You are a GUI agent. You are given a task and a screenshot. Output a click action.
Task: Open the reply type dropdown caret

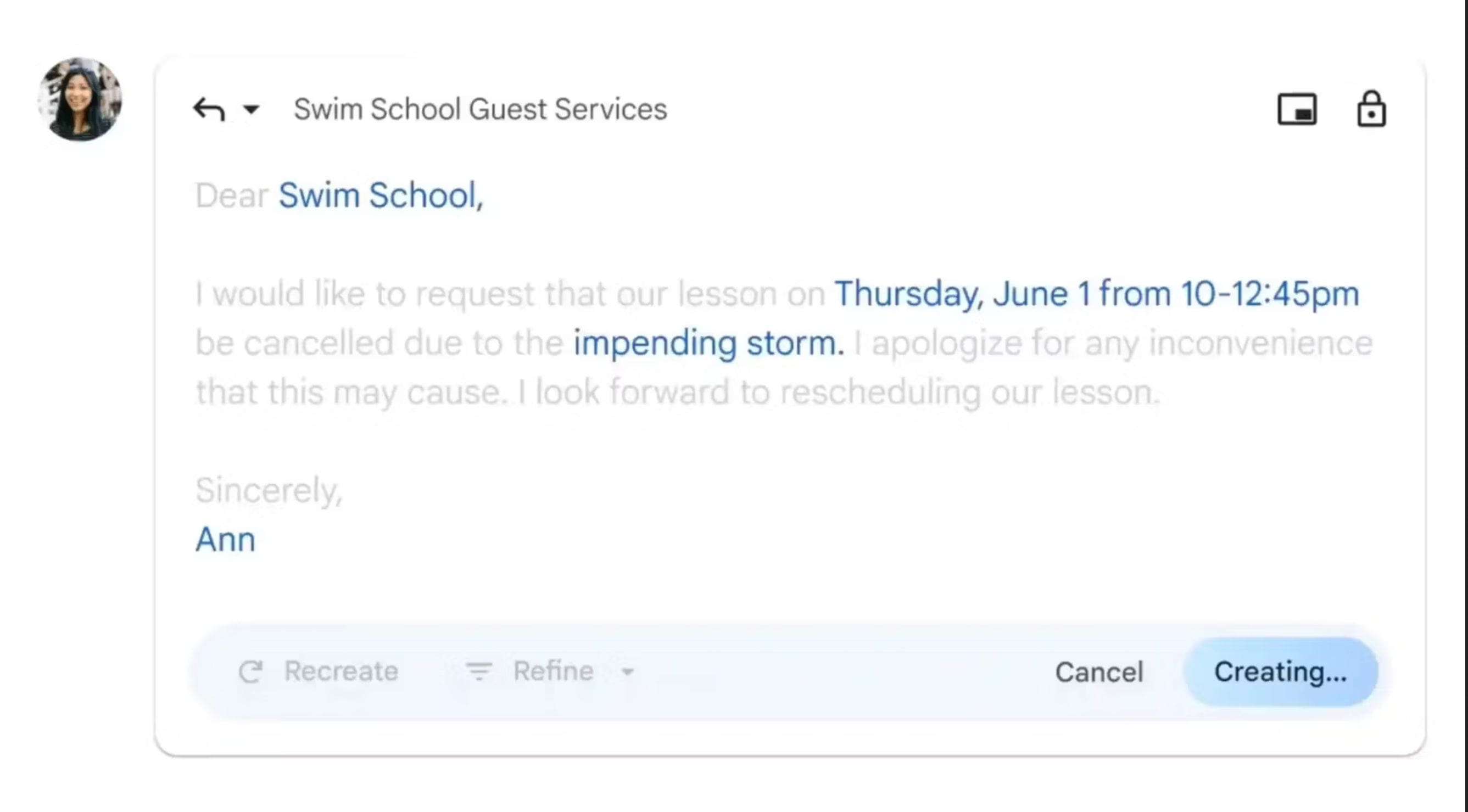pos(251,109)
